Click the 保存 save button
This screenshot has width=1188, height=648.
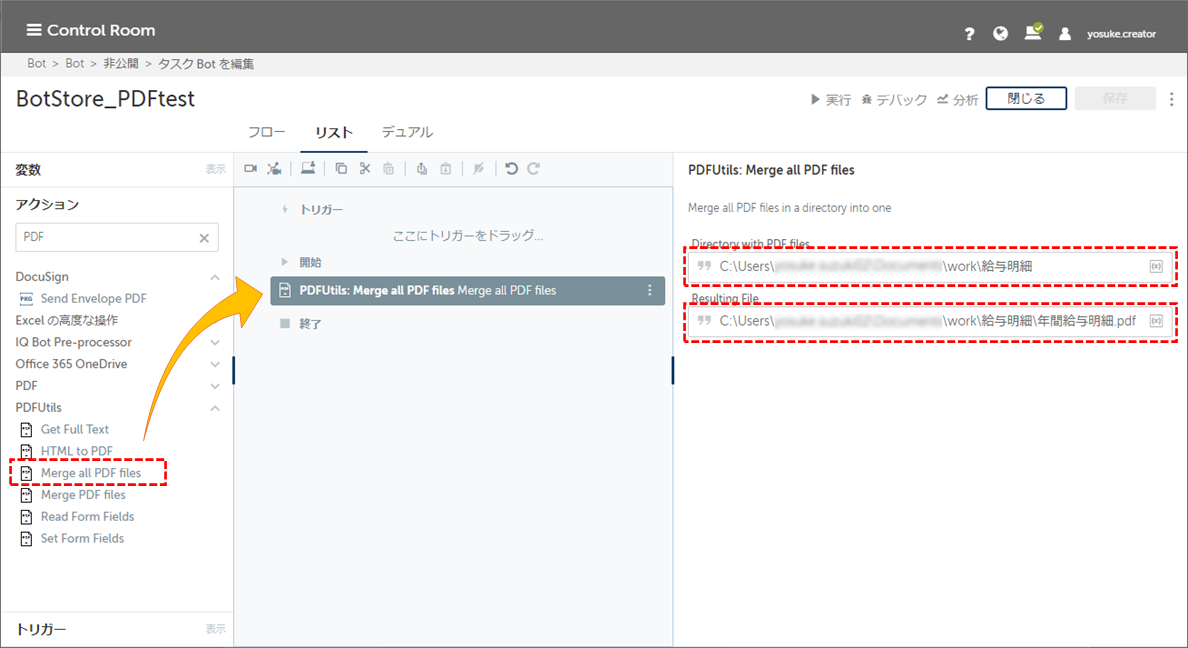click(x=1115, y=99)
